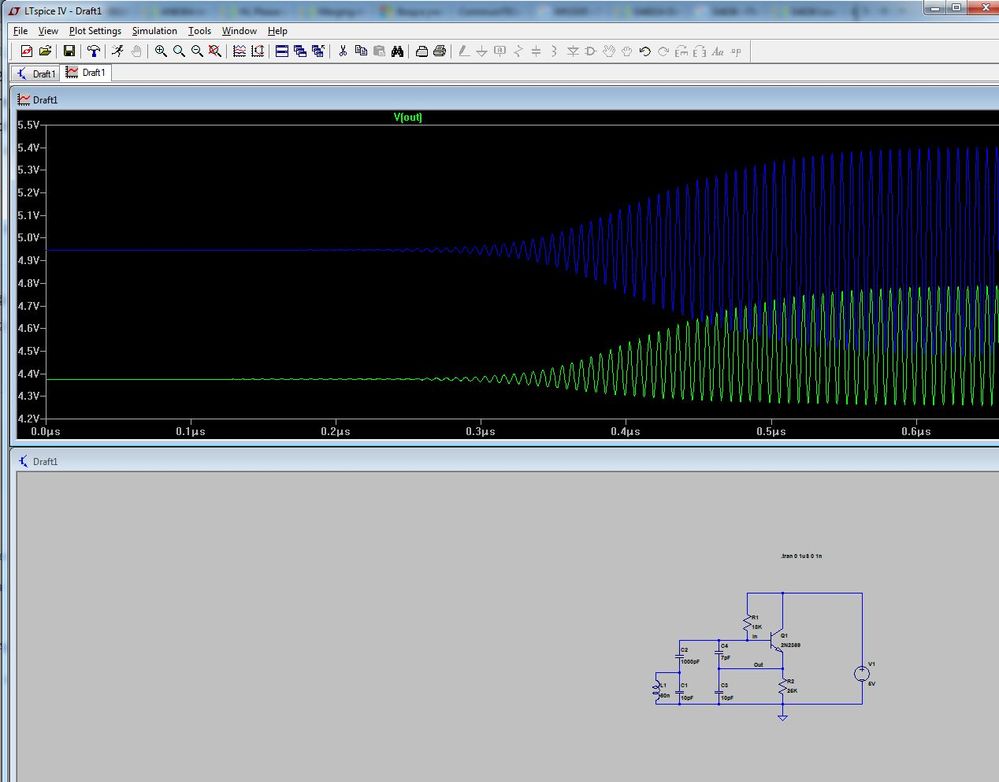The image size is (999, 782).
Task: Open the Window menu
Action: (239, 31)
